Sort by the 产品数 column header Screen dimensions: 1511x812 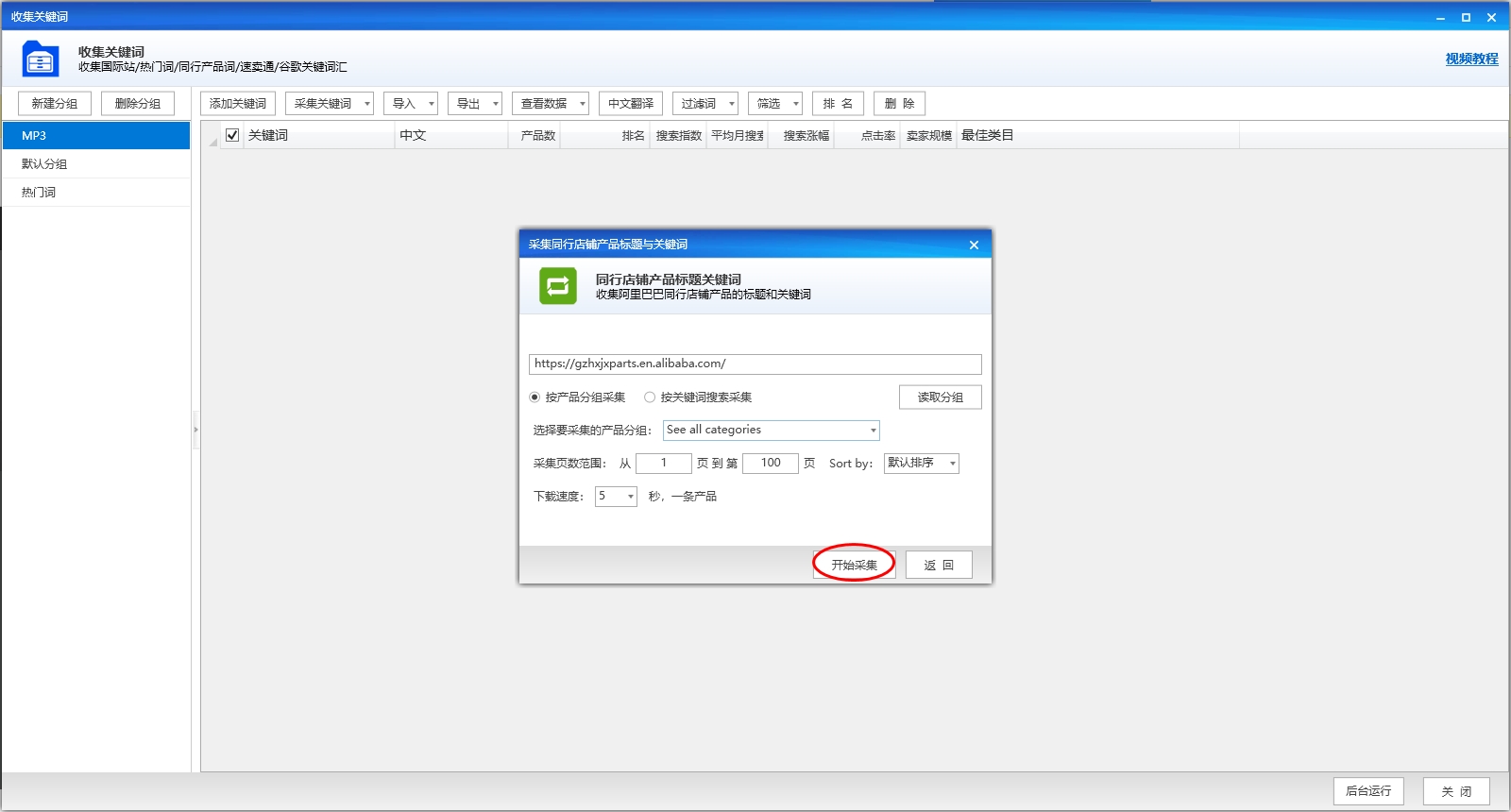coord(535,135)
